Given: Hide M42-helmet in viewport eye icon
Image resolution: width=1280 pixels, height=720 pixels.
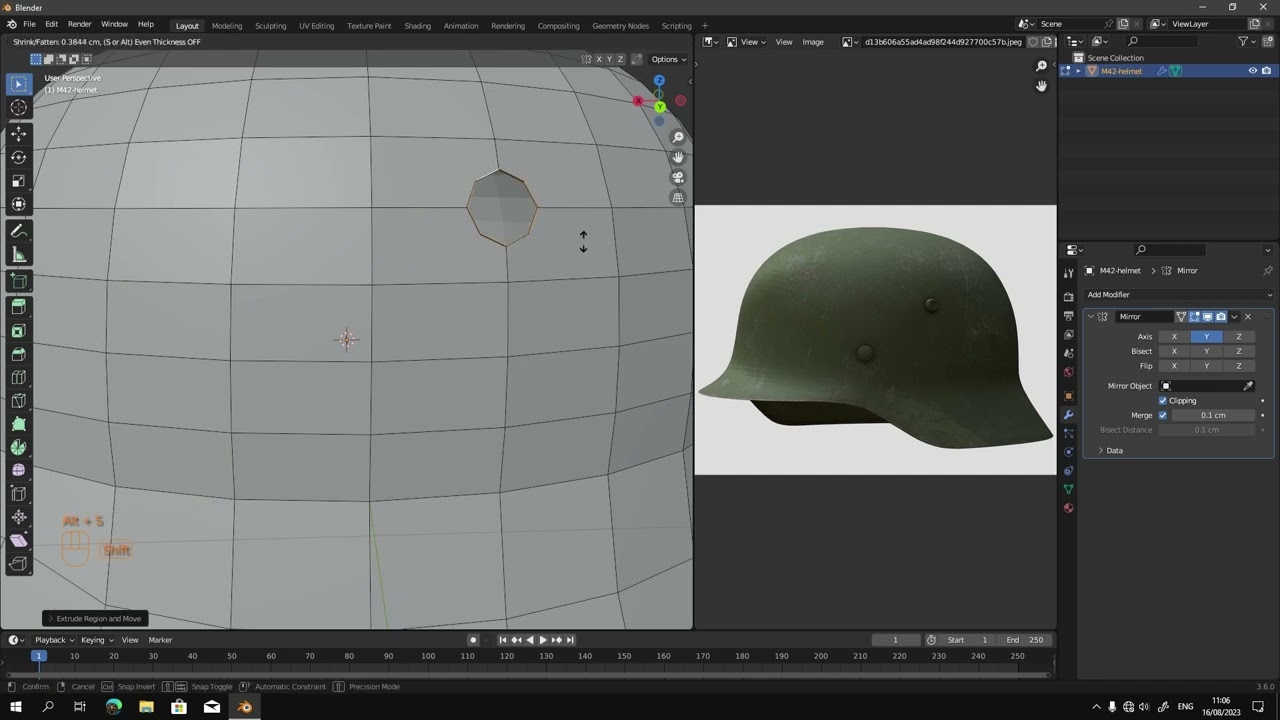Looking at the screenshot, I should click(x=1252, y=71).
